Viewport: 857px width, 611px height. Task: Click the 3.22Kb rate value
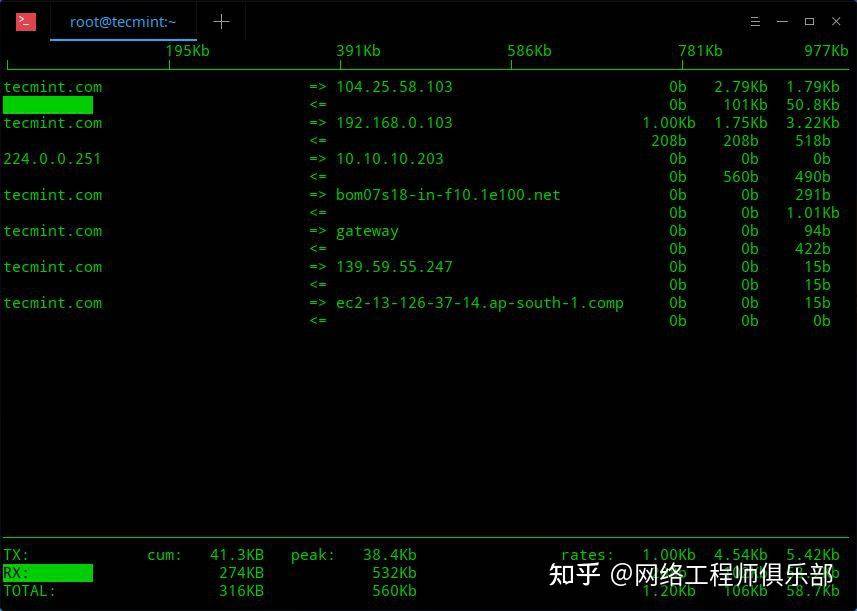coord(813,123)
